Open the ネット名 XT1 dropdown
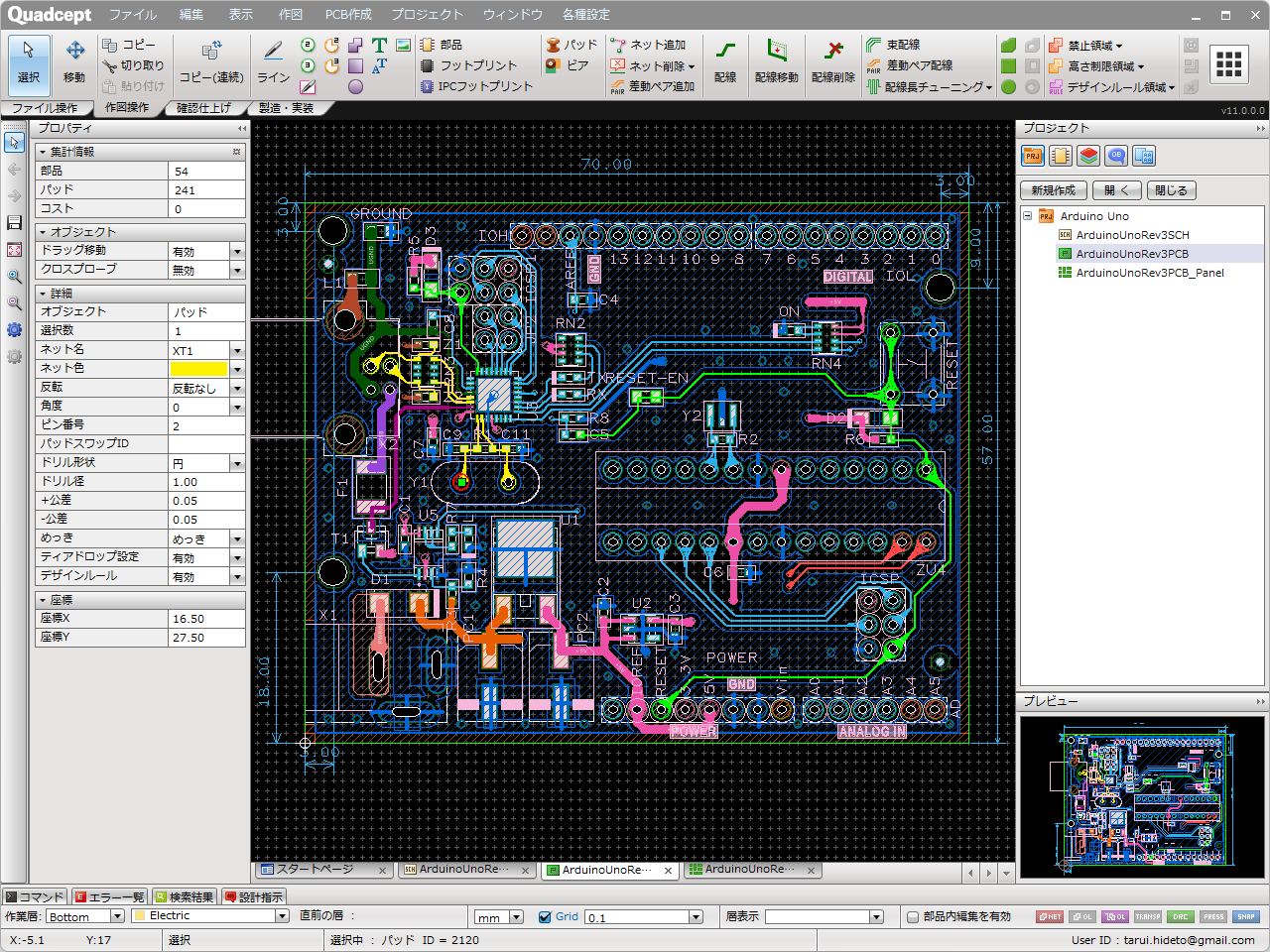The height and width of the screenshot is (952, 1270). (x=237, y=351)
